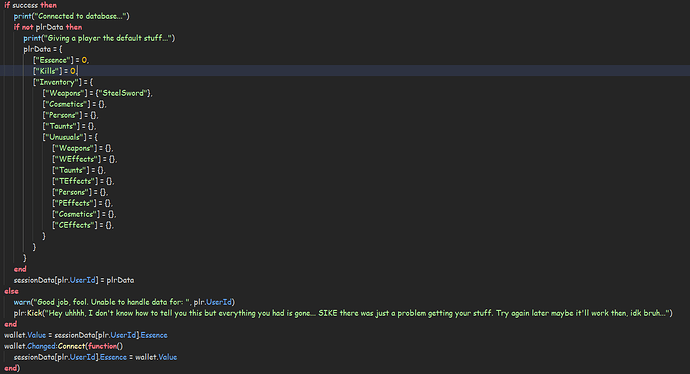Select 'wallet.Value = sessionData' line
This screenshot has width=690, height=374.
pos(86,335)
